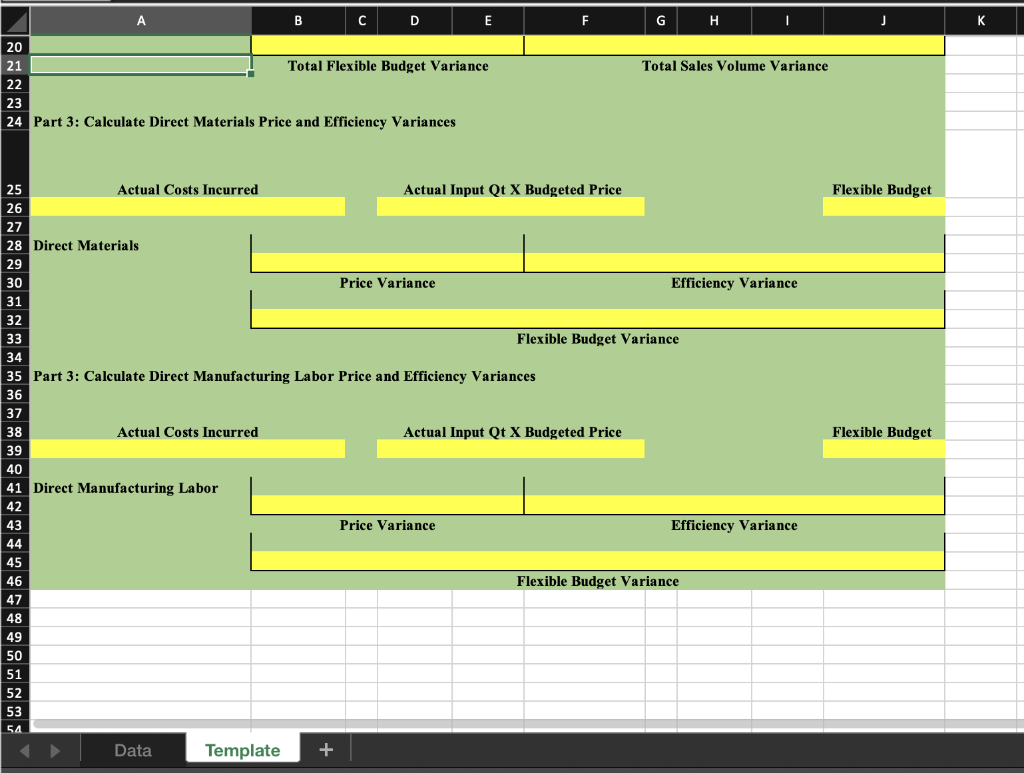Click 'Efficiency Variance' label in row 30

[x=734, y=283]
